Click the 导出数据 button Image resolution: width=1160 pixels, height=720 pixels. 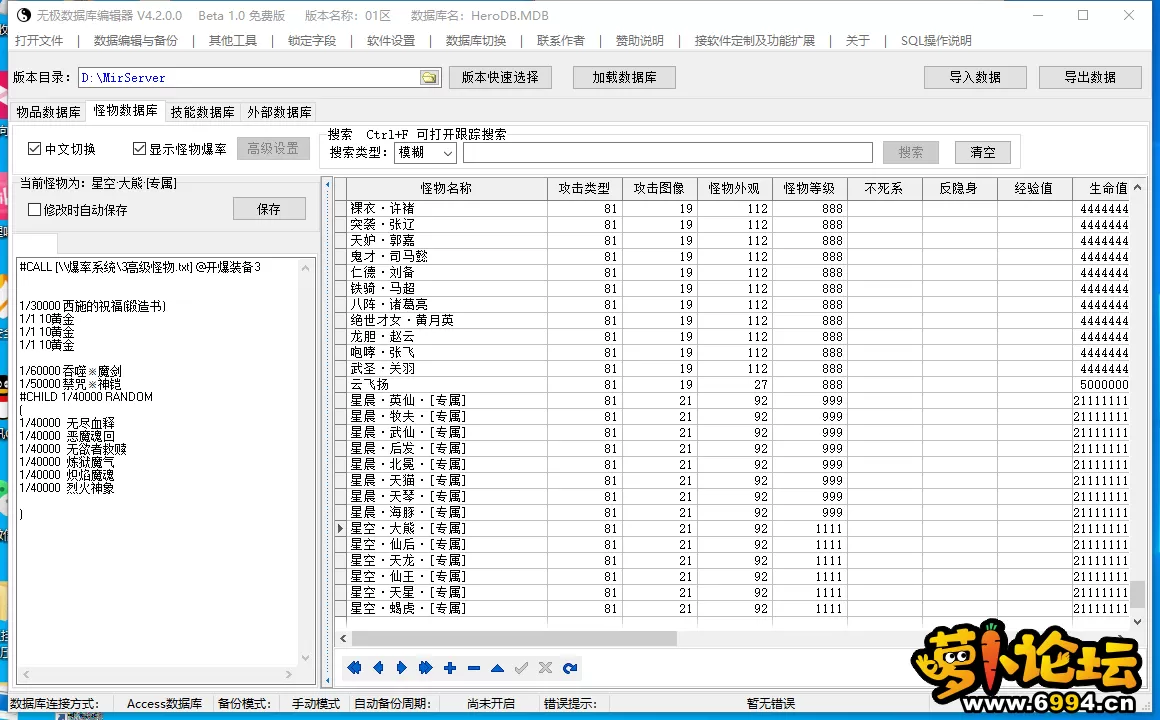click(x=1090, y=77)
